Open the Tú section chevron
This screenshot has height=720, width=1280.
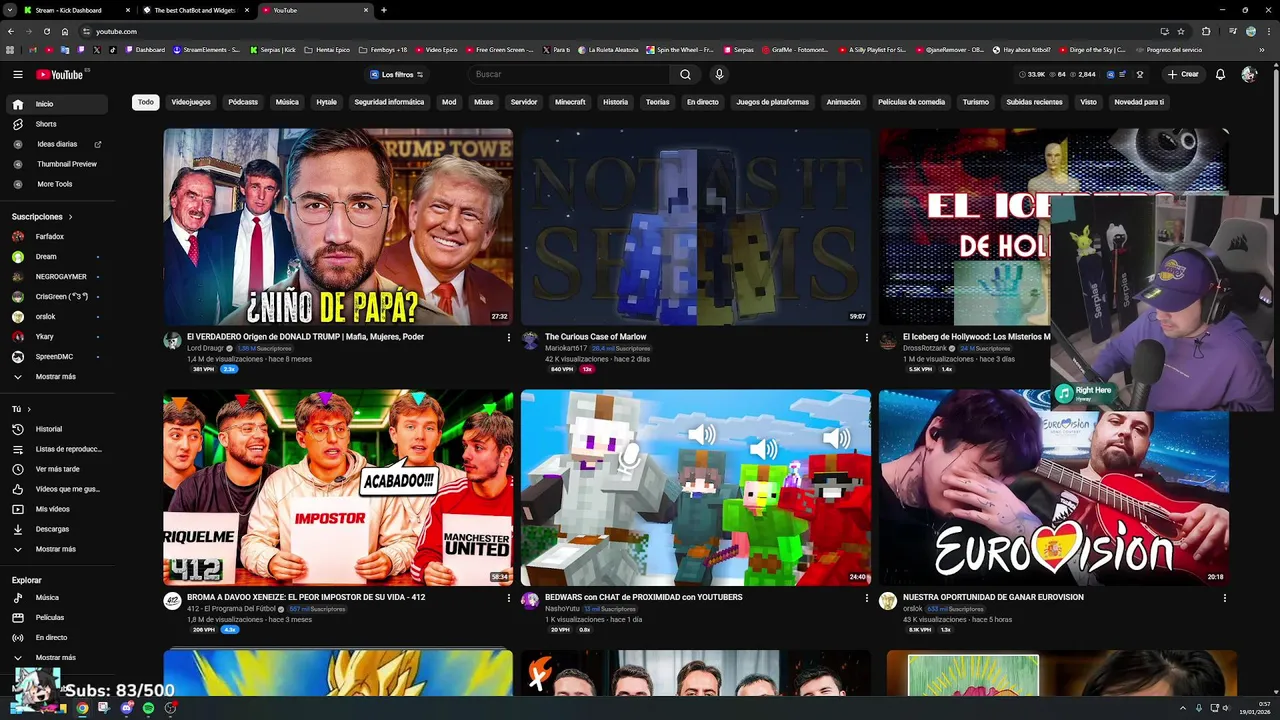[x=29, y=409]
